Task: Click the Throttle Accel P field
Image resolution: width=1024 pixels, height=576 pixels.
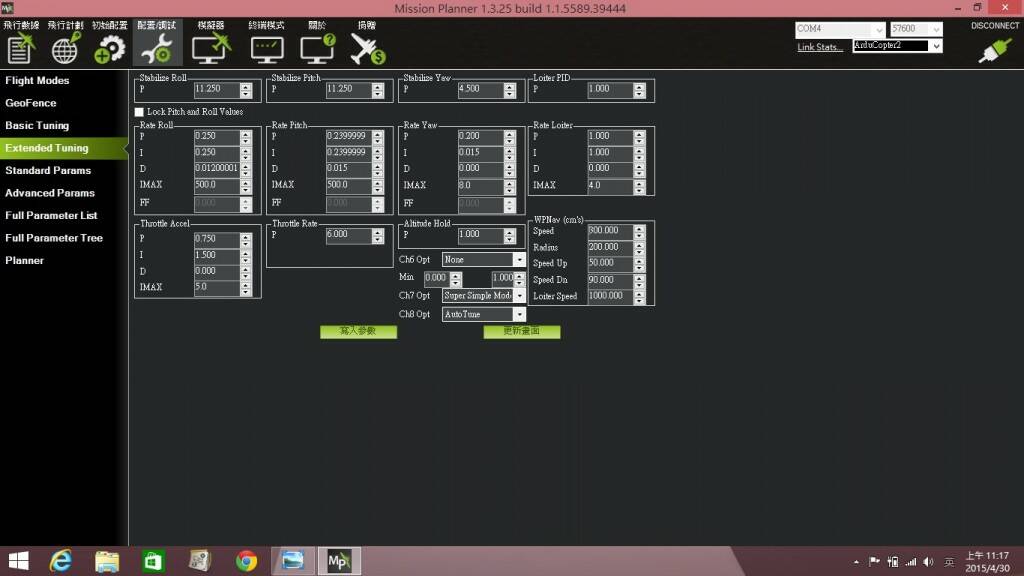Action: click(217, 239)
